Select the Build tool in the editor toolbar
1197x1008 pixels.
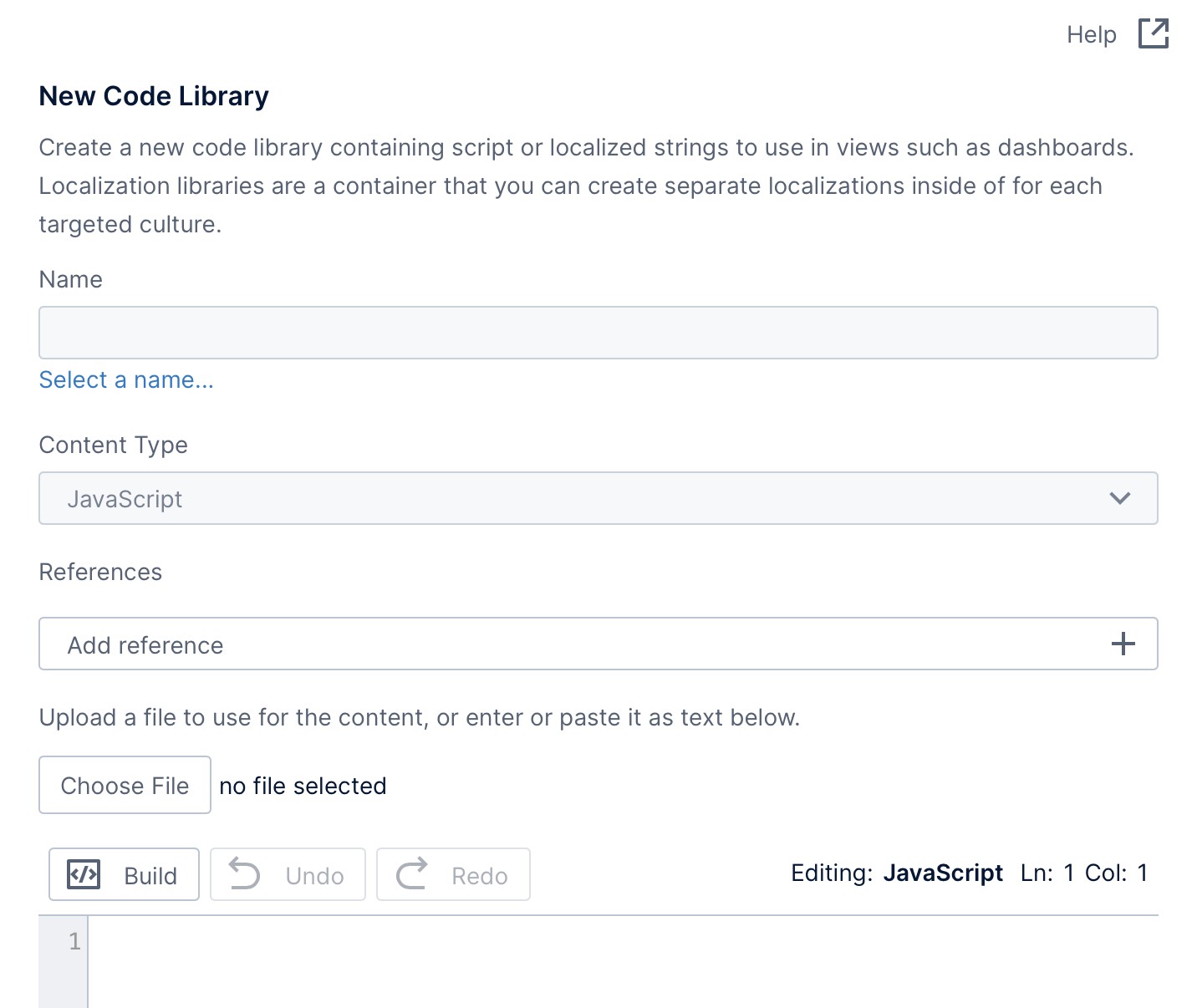[x=123, y=874]
